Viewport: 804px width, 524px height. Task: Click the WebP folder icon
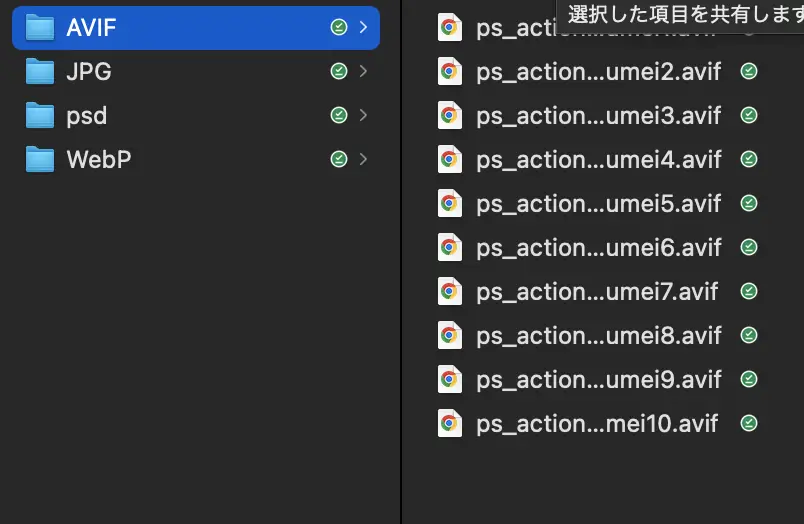point(40,159)
